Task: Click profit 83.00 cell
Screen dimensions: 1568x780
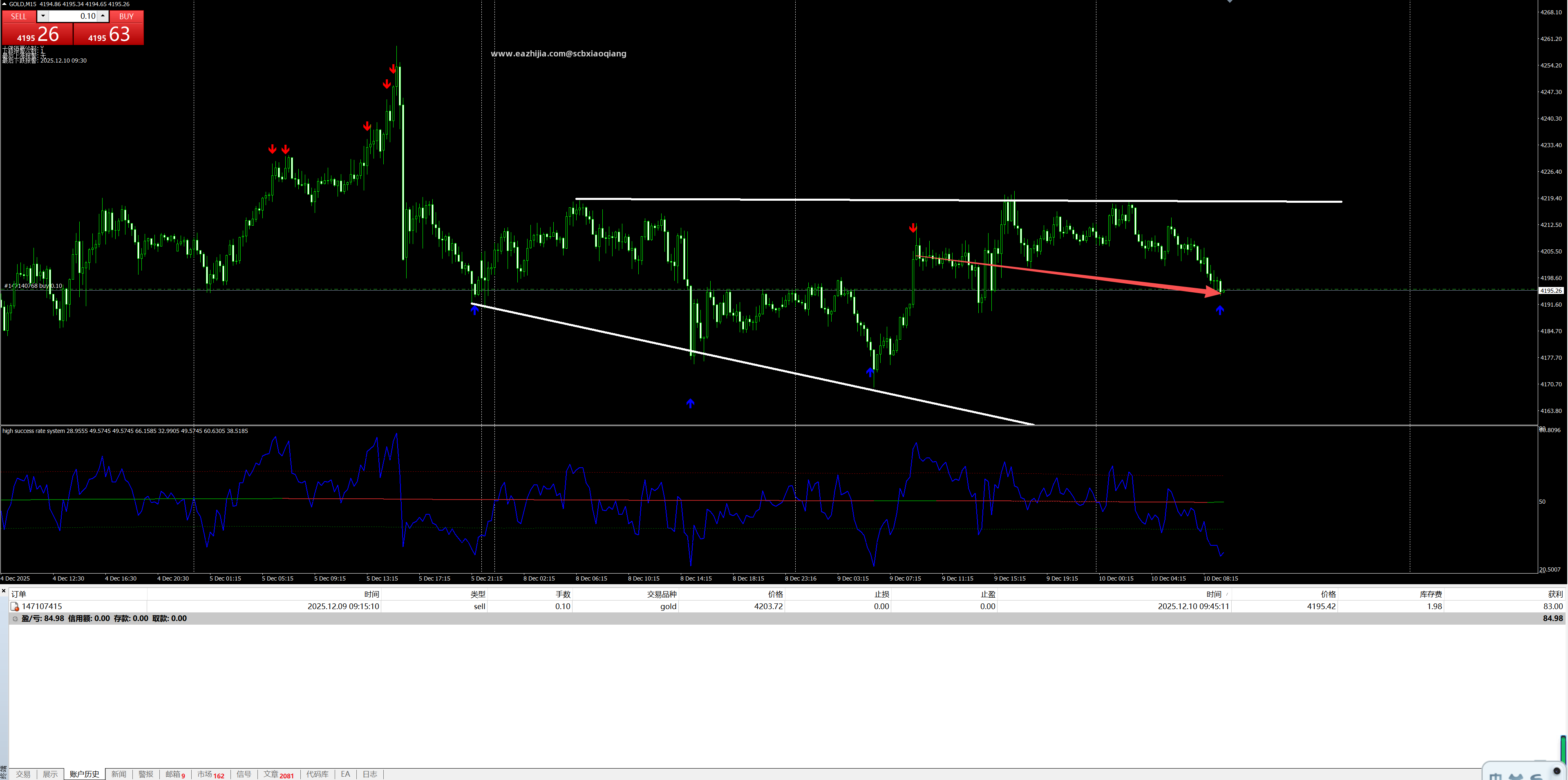Action: [1553, 607]
